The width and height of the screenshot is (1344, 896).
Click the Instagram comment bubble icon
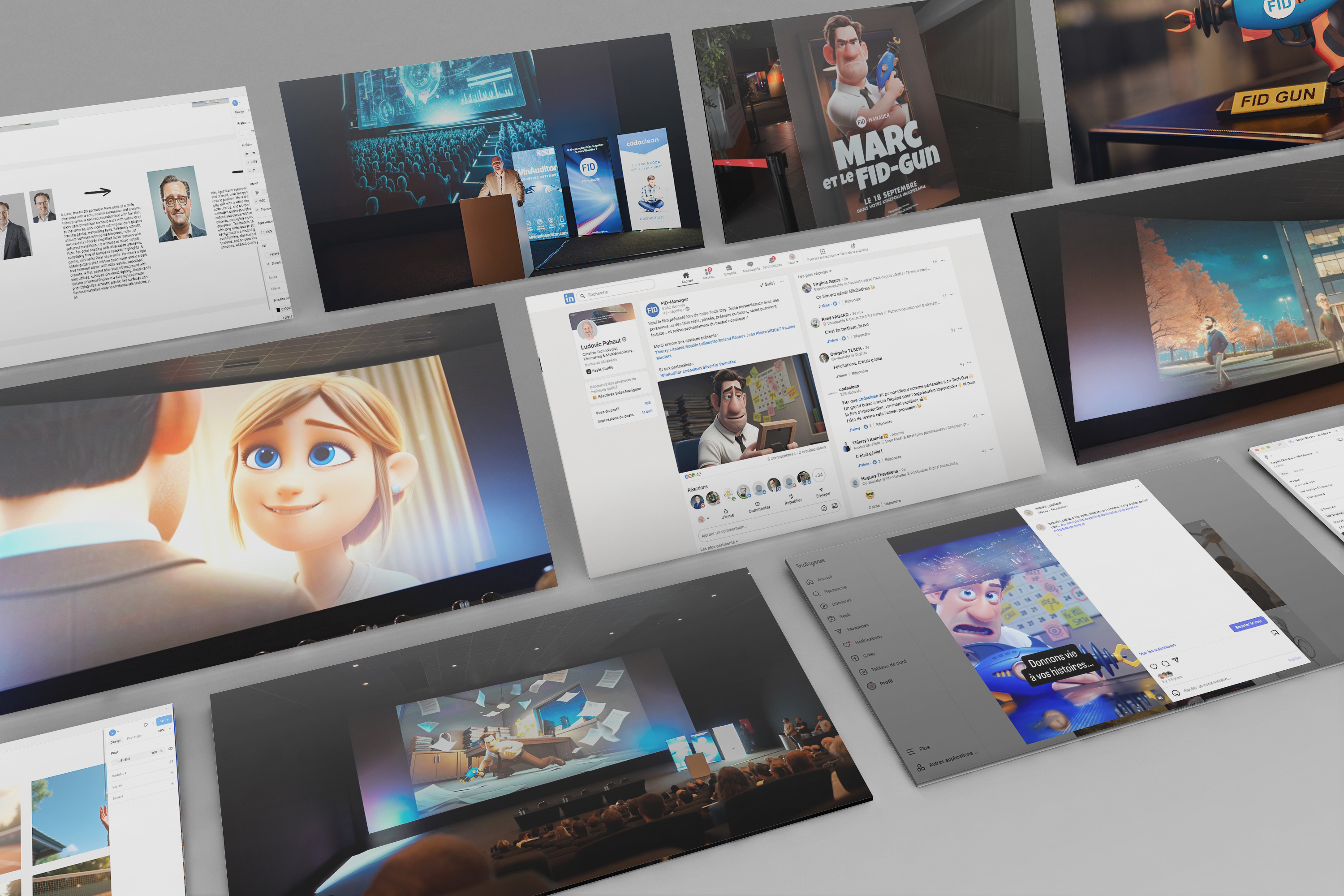[1165, 663]
